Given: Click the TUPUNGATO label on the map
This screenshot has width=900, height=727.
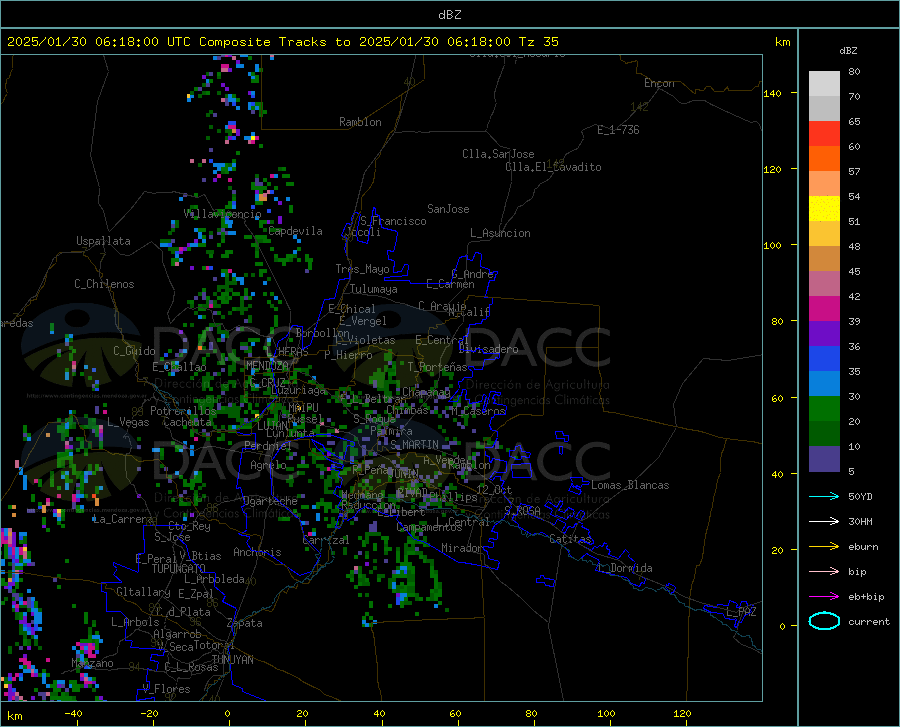Looking at the screenshot, I should (x=179, y=569).
